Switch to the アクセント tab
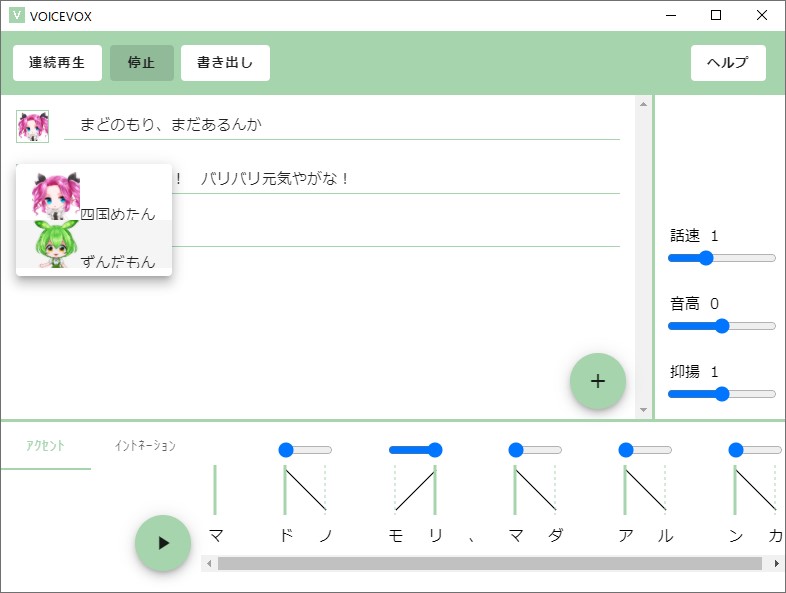The width and height of the screenshot is (786, 593). (x=46, y=446)
